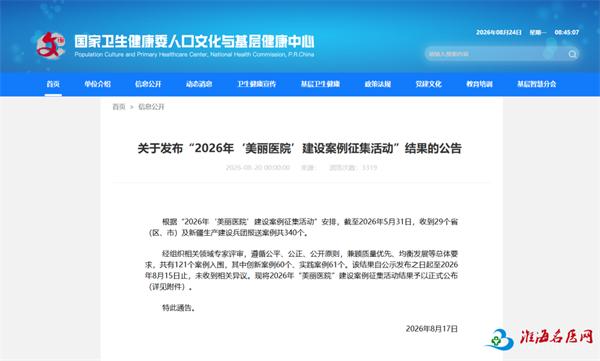
Task: Open the 政策法规 navigation item
Action: [378, 84]
